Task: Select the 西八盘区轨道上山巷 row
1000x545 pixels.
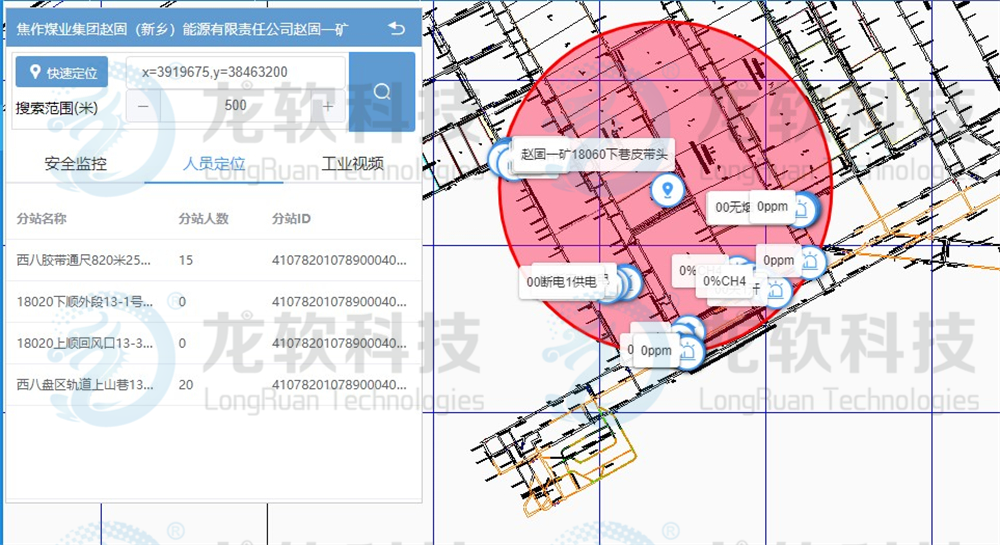Action: (84, 383)
